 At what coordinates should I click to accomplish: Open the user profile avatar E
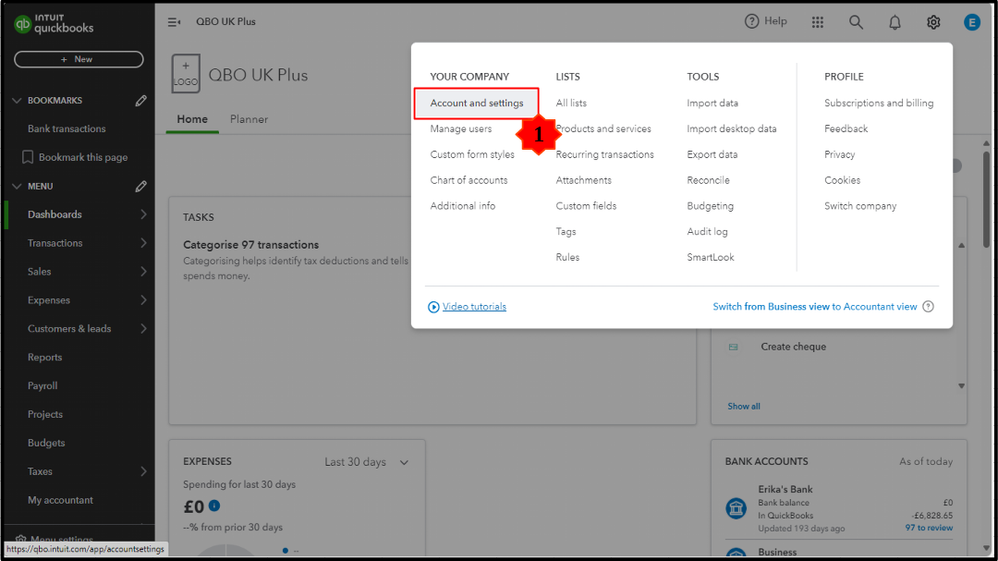(972, 22)
